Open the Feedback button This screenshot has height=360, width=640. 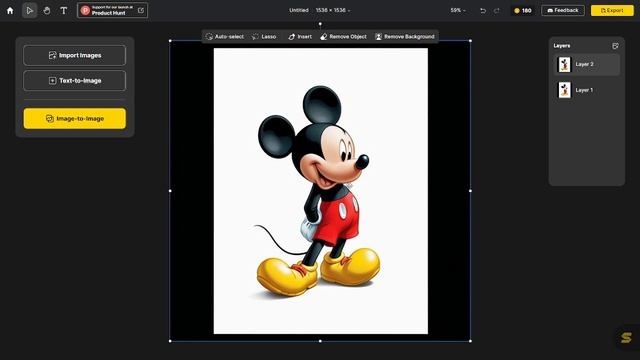(x=563, y=10)
